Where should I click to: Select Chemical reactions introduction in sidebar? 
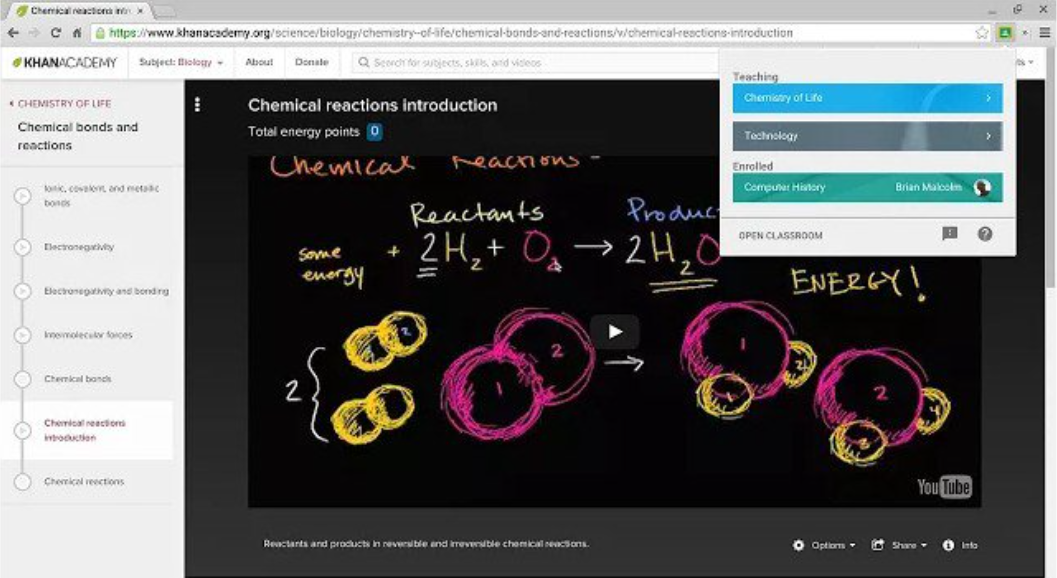[85, 430]
